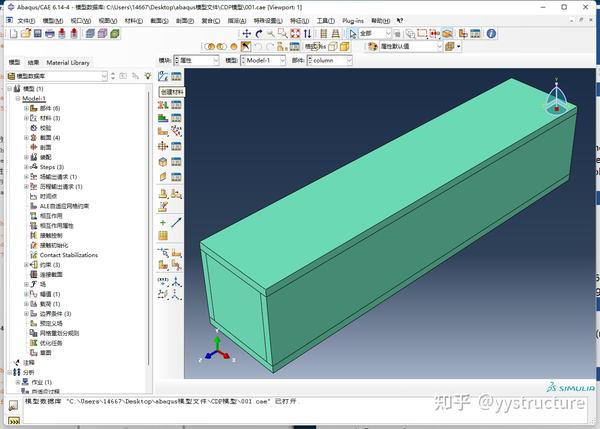This screenshot has width=600, height=429.
Task: Click the Create Datum Axis line icon
Action: click(x=176, y=222)
